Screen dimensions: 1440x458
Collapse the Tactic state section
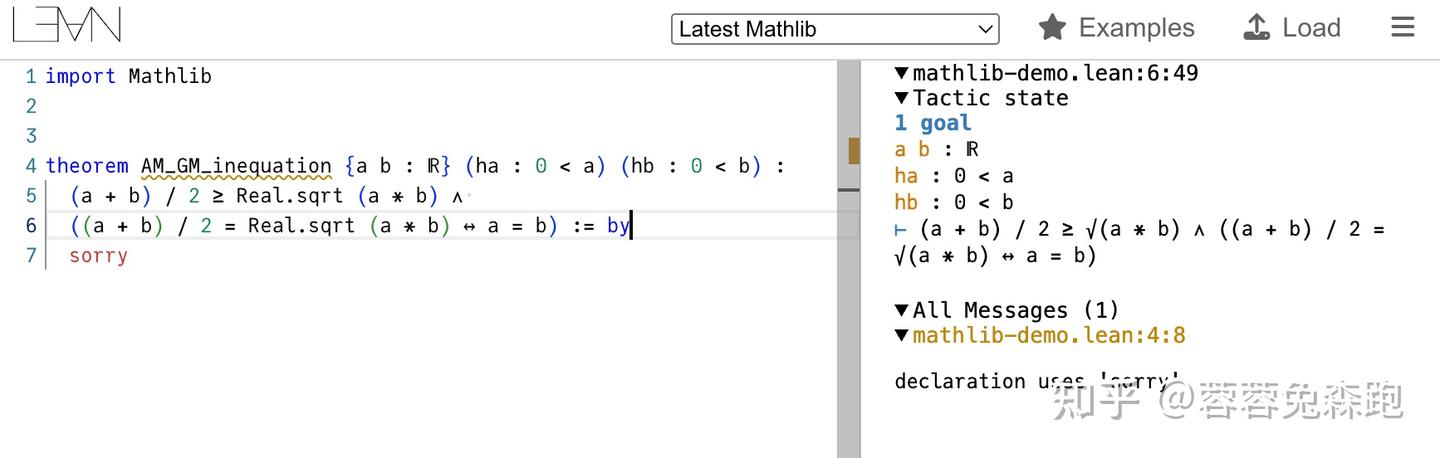pos(901,98)
